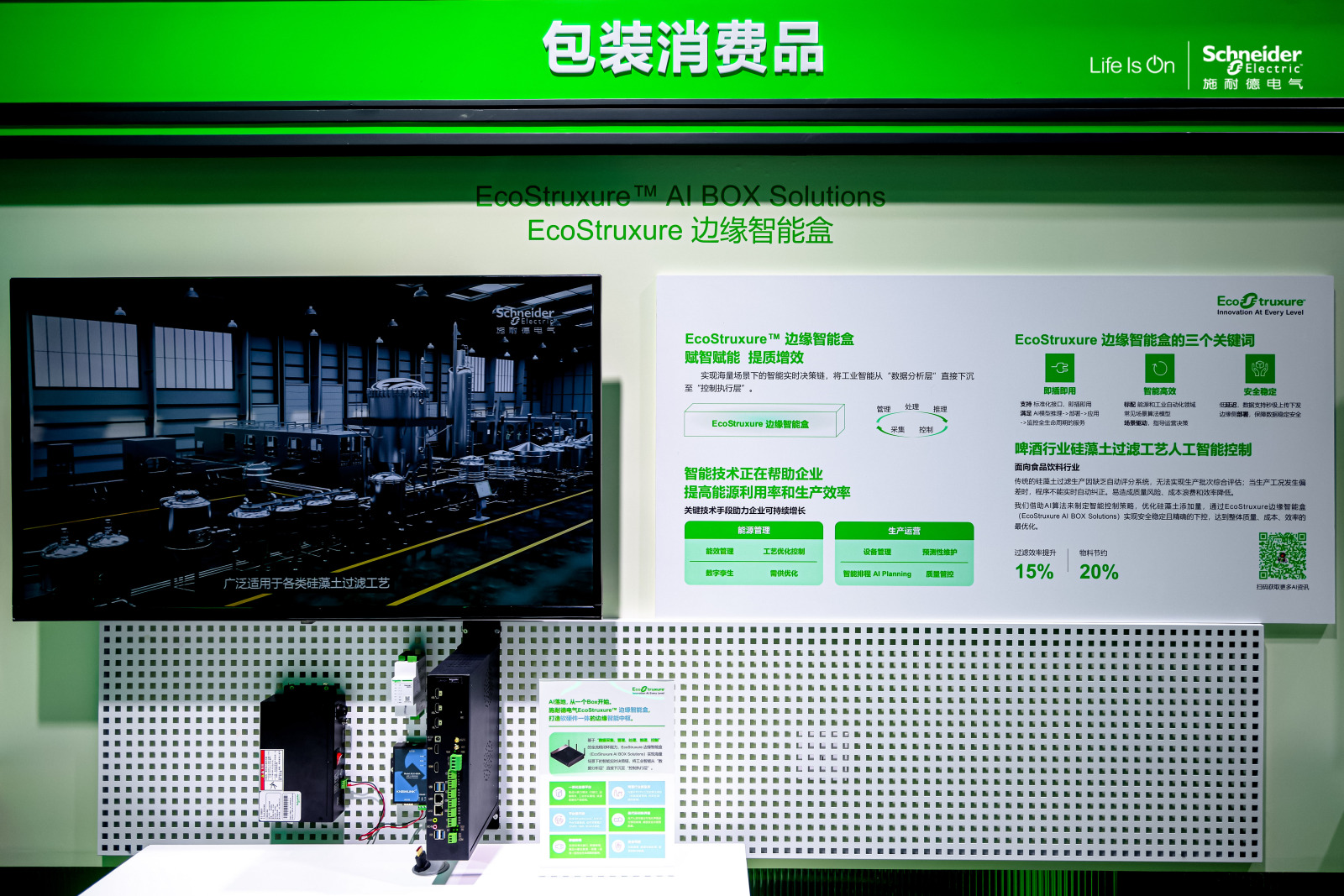
Task: Click the 'Life Is On' slogan
Action: tap(1131, 65)
